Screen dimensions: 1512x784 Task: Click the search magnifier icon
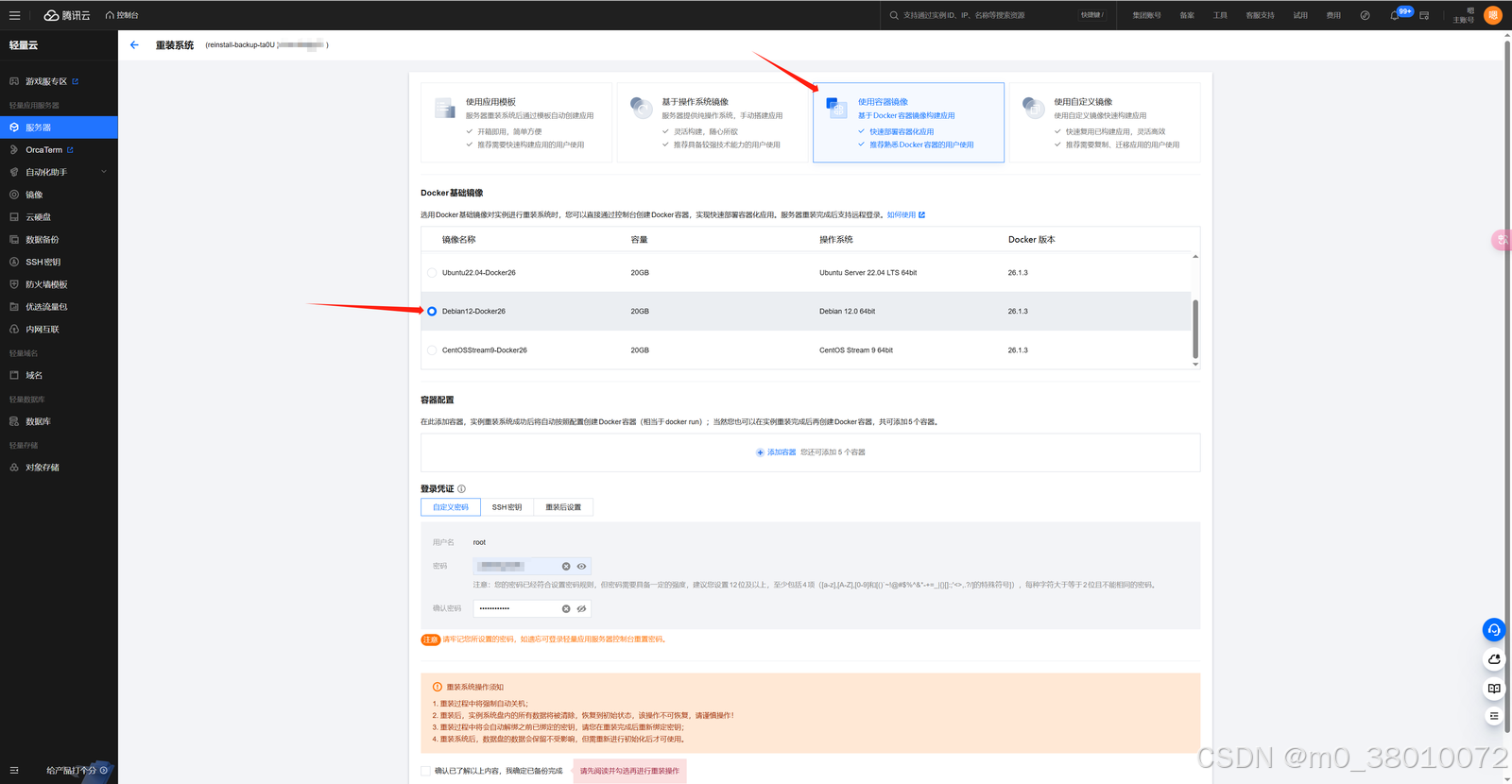tap(894, 15)
